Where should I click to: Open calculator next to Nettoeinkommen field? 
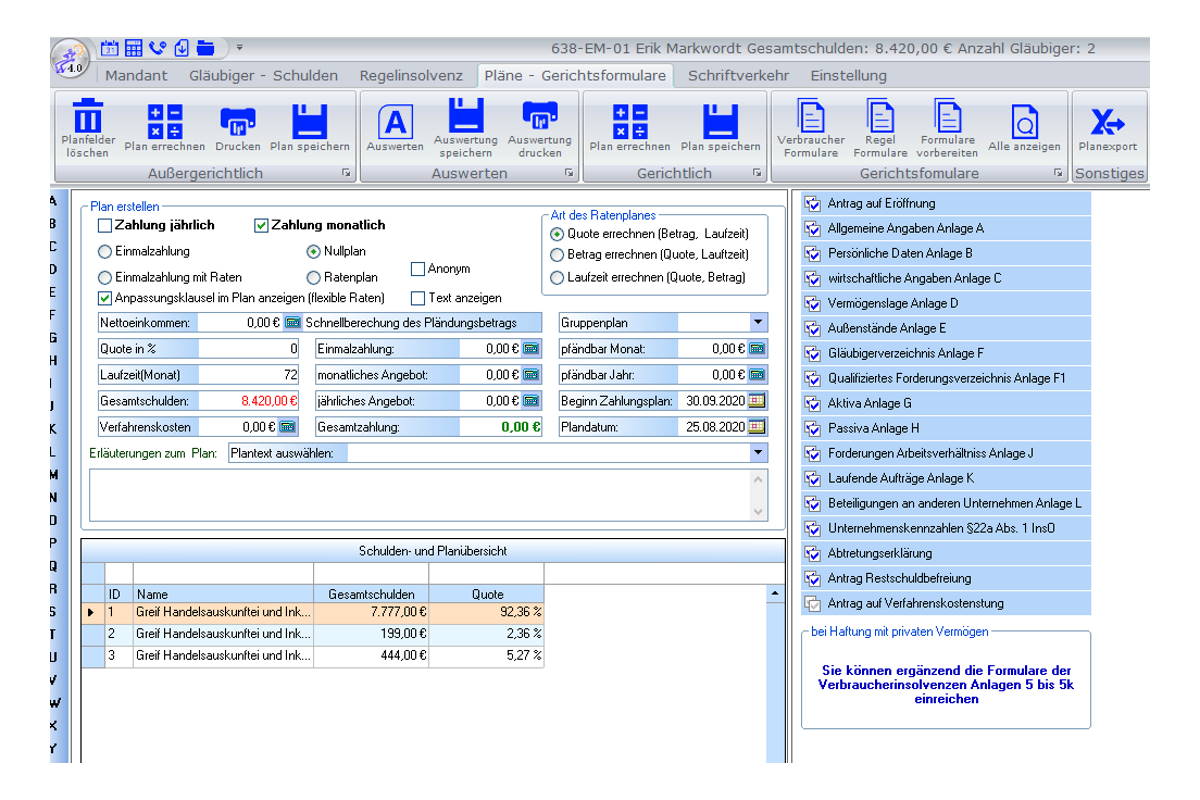tap(292, 322)
